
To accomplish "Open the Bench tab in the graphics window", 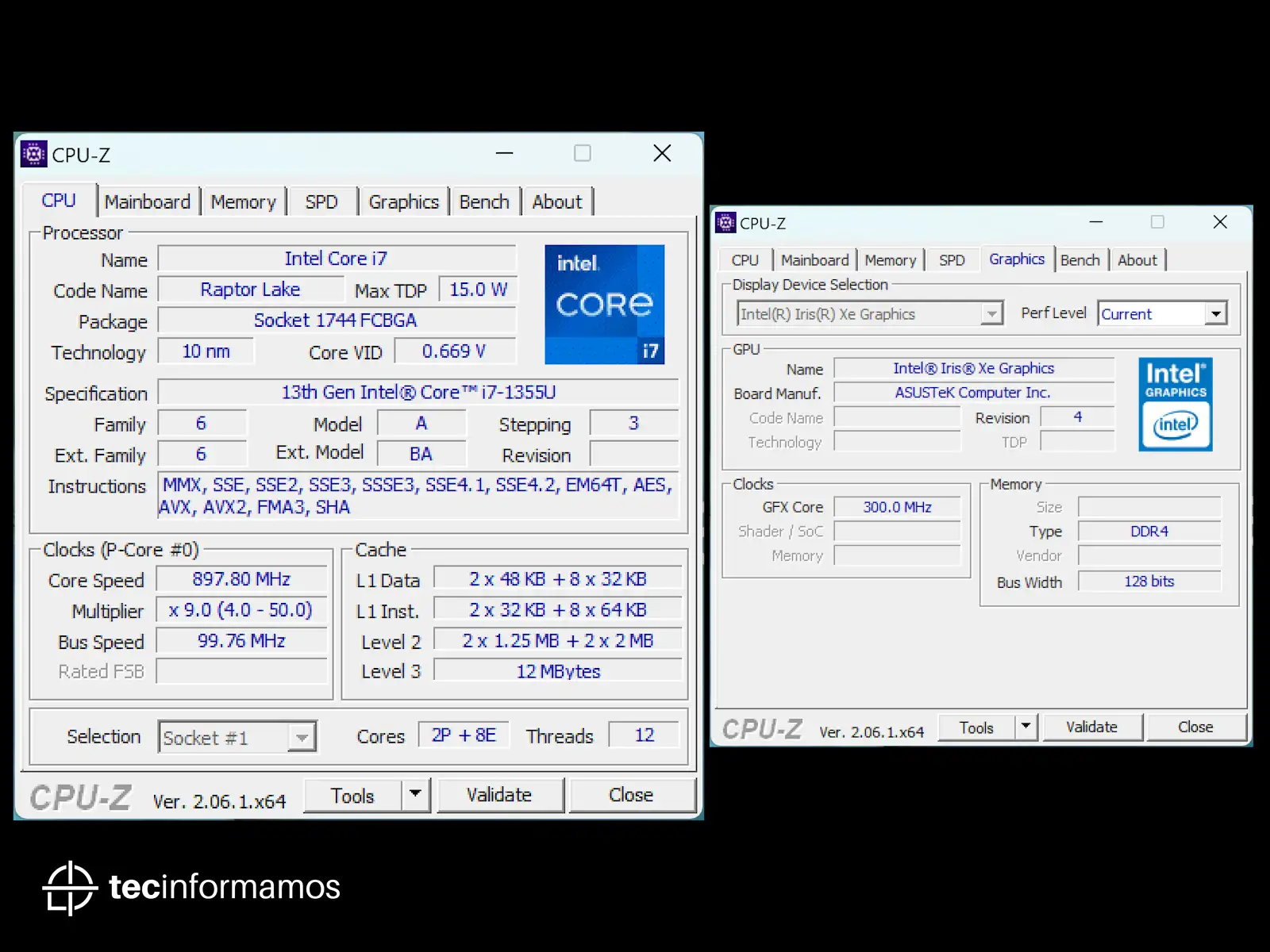I will 1080,260.
